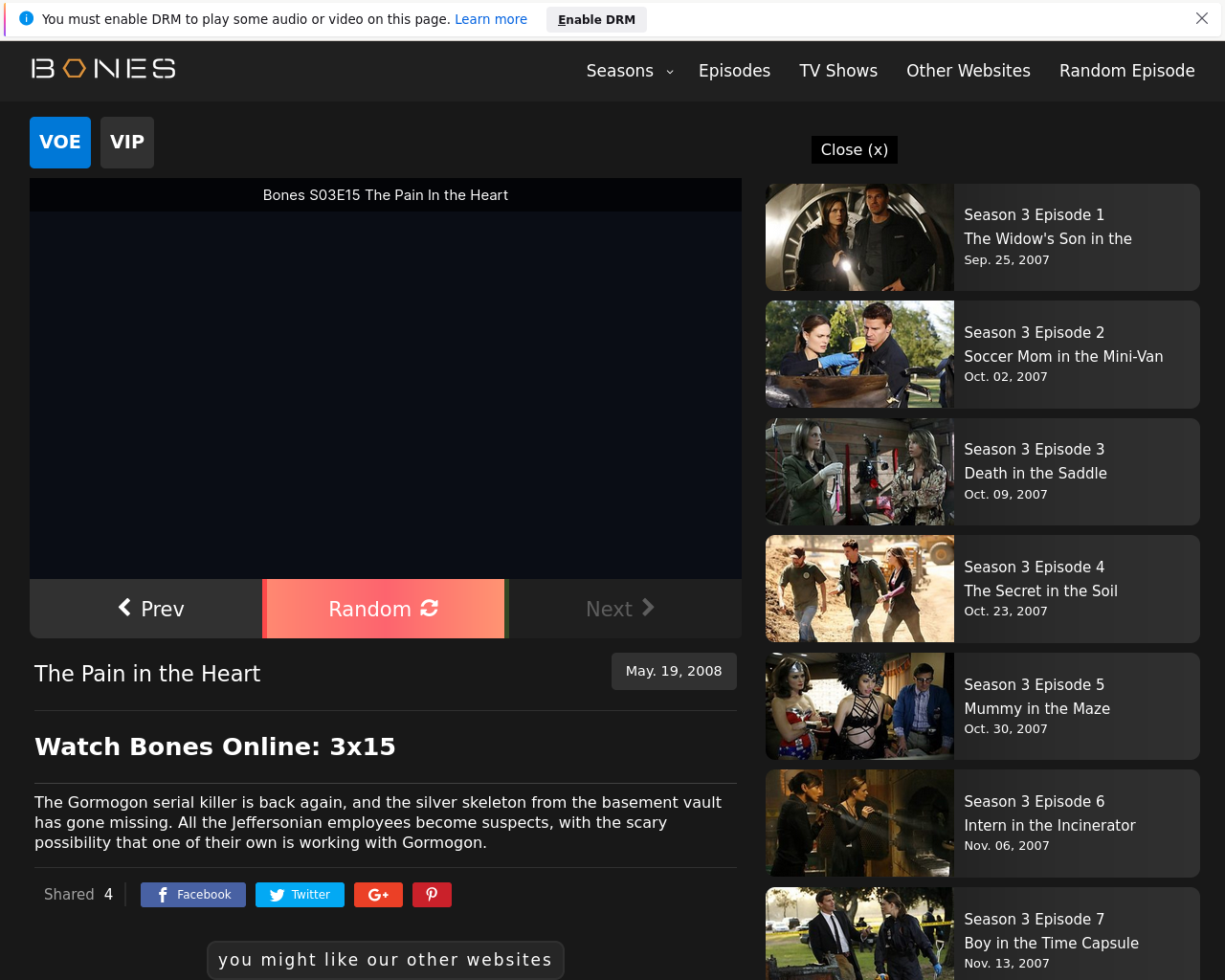Image resolution: width=1225 pixels, height=980 pixels.
Task: Select 'The Secret in the Soil' title
Action: tap(1040, 590)
